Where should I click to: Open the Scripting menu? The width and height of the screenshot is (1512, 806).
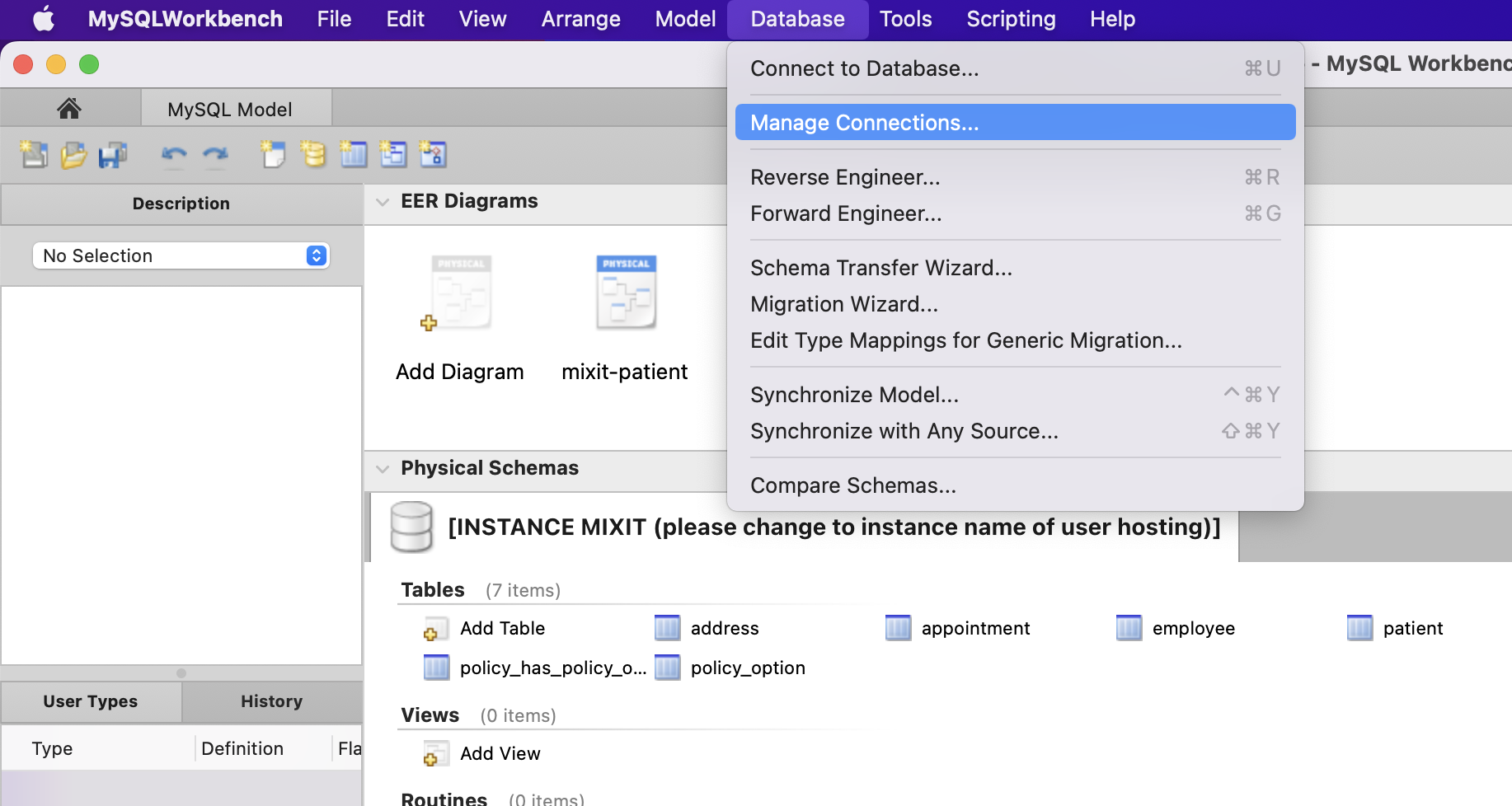(1012, 19)
